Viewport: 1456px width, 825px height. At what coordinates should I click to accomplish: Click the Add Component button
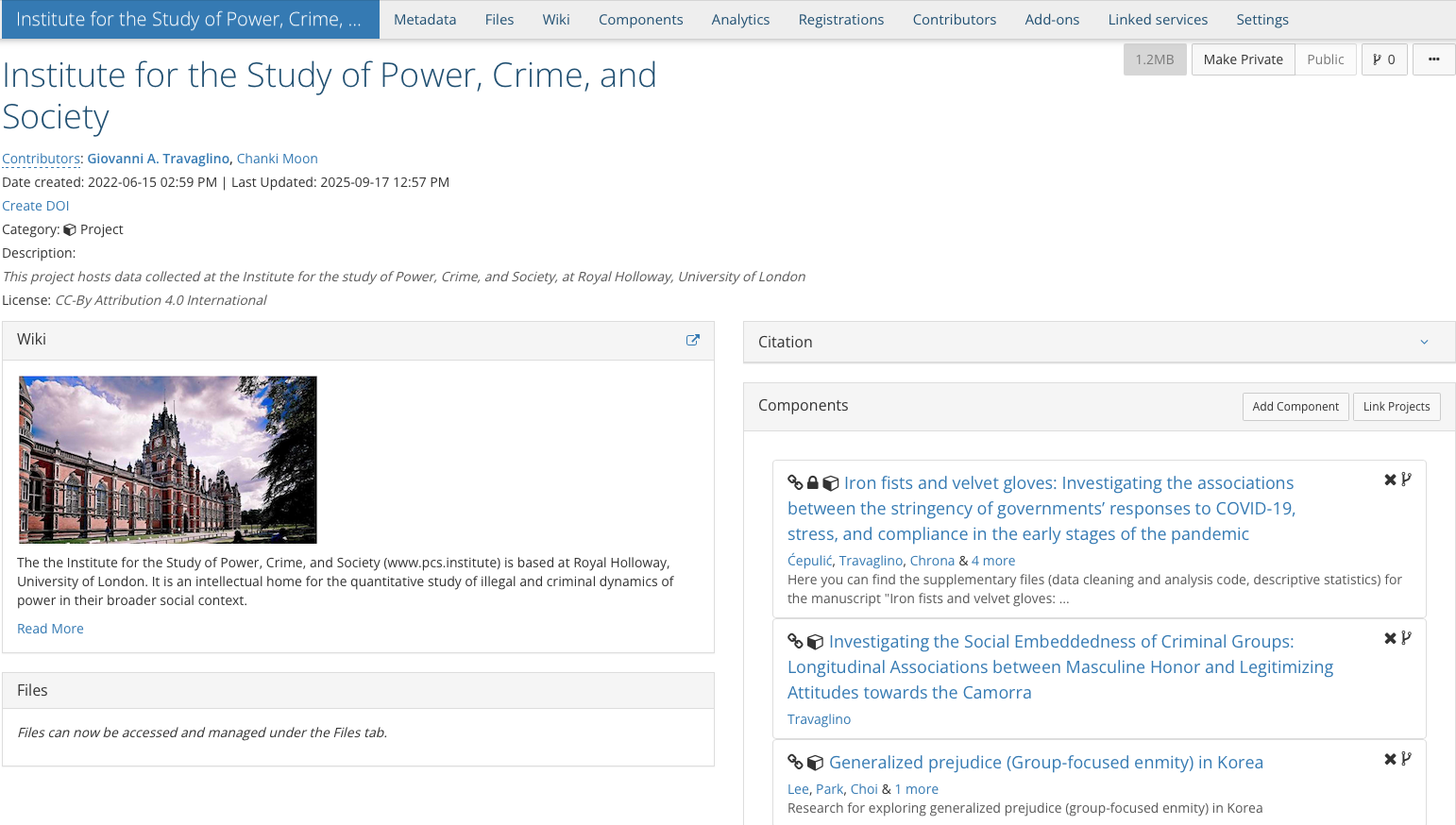point(1295,407)
